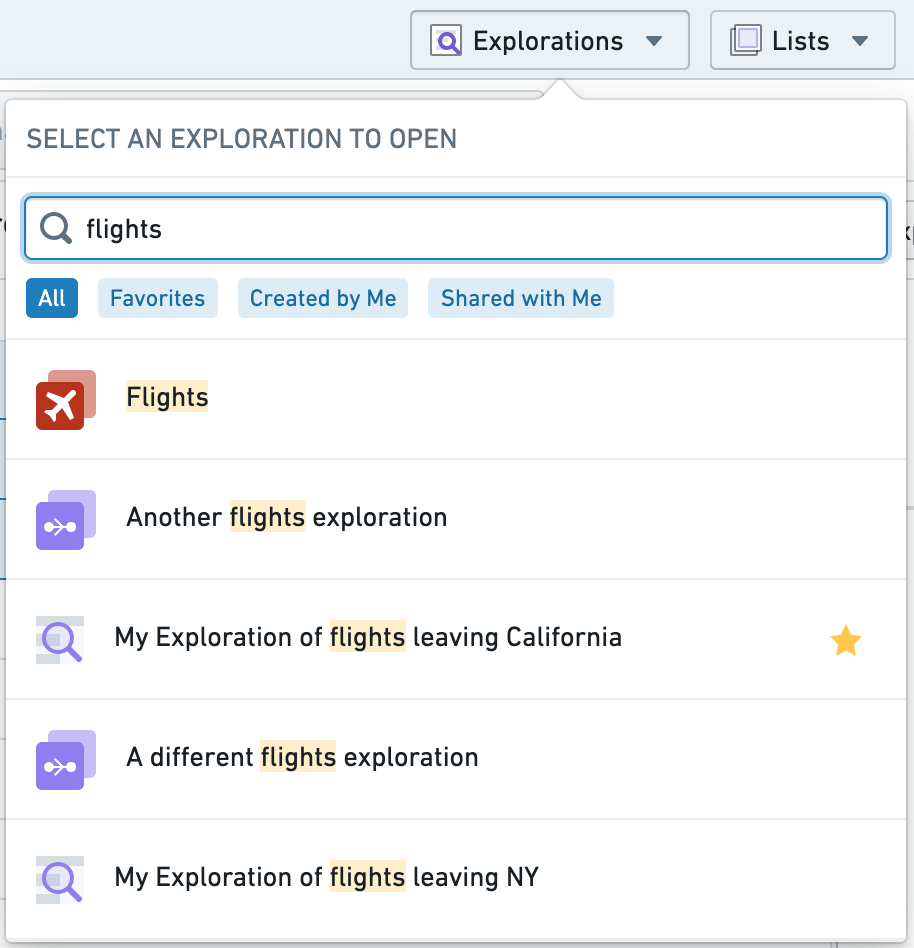914x948 pixels.
Task: Focus the exploration search field
Action: pyautogui.click(x=456, y=229)
